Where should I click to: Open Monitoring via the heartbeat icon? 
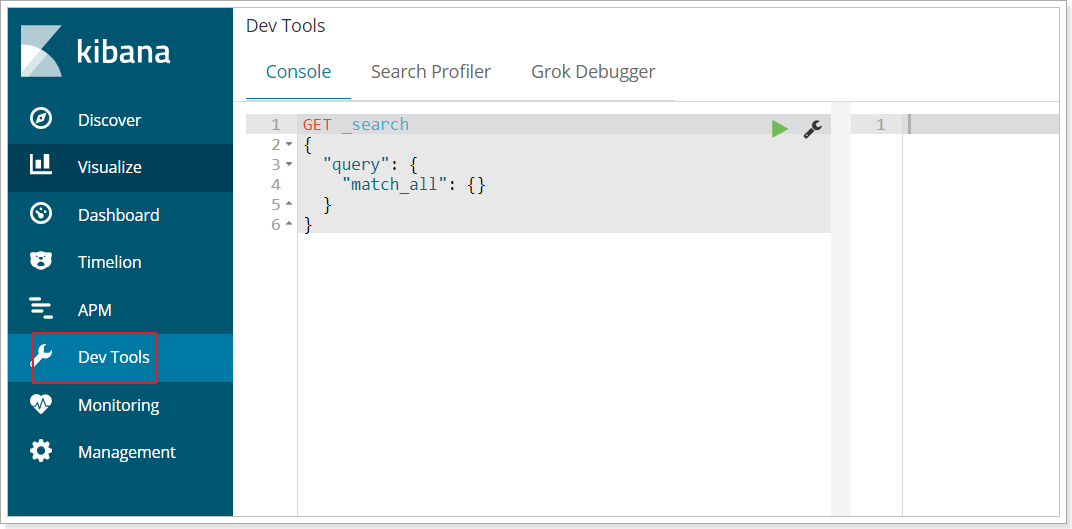pyautogui.click(x=41, y=405)
